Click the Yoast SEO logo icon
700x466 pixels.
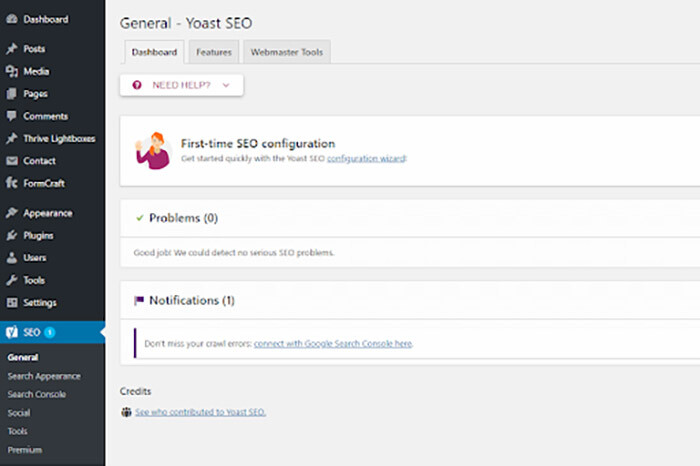(x=12, y=332)
